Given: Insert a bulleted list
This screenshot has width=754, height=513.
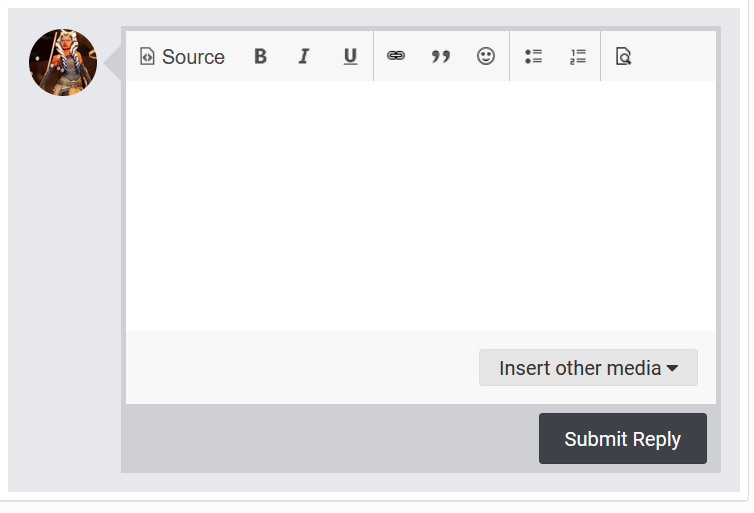Looking at the screenshot, I should point(533,56).
